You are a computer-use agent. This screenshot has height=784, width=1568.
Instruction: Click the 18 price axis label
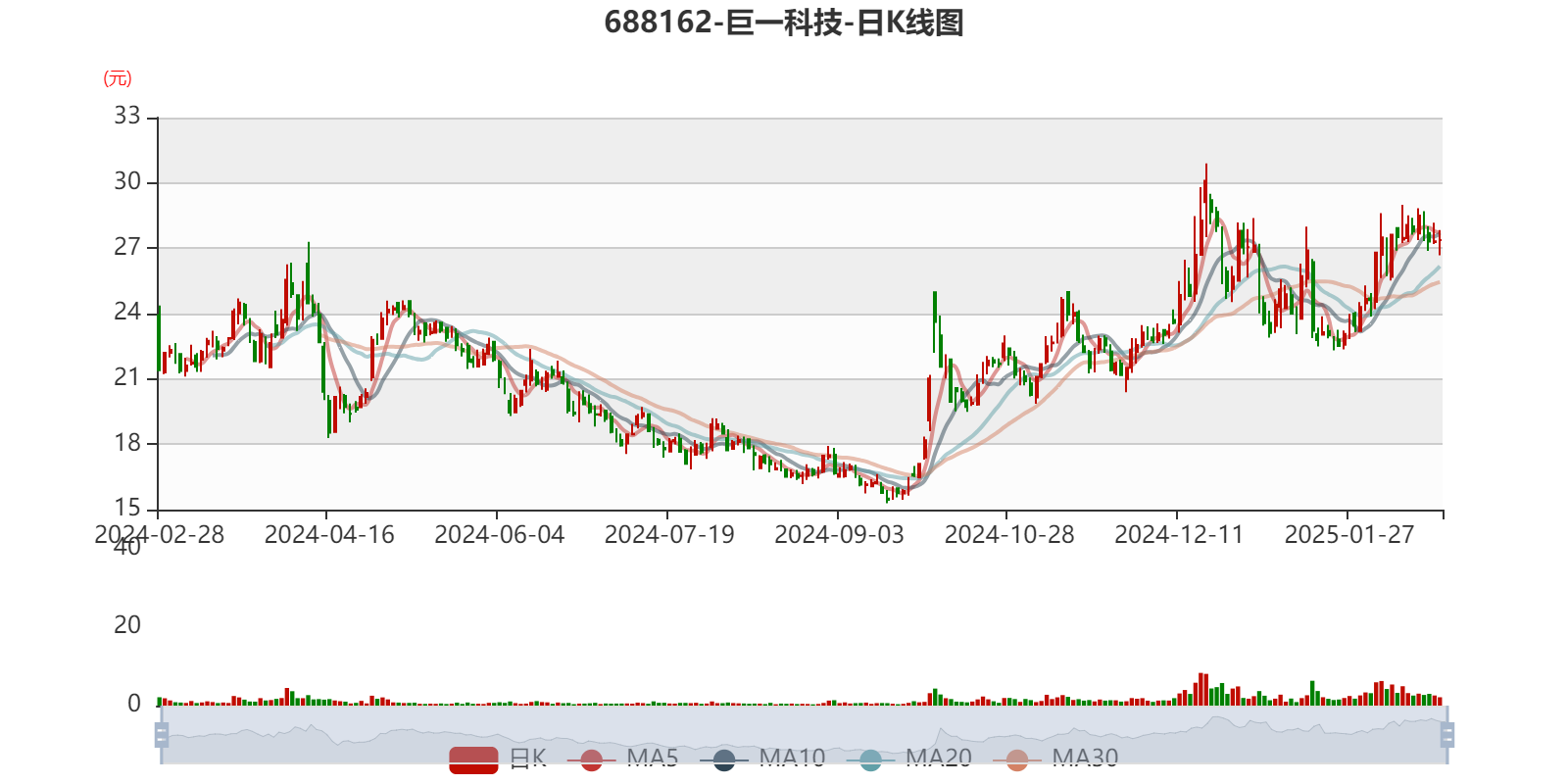point(127,443)
